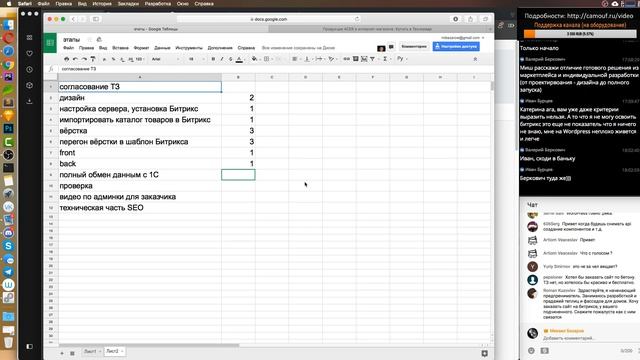Insert a chart using toolbar icon
This screenshot has height=360, width=640.
point(364,59)
